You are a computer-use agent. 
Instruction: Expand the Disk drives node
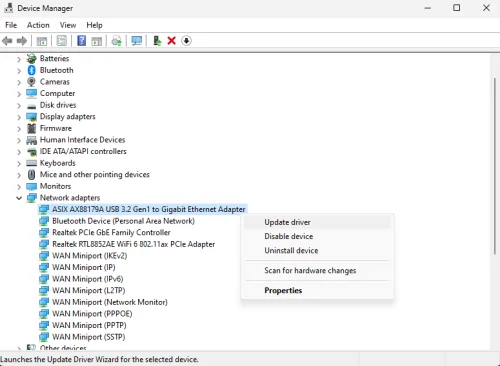click(x=19, y=106)
